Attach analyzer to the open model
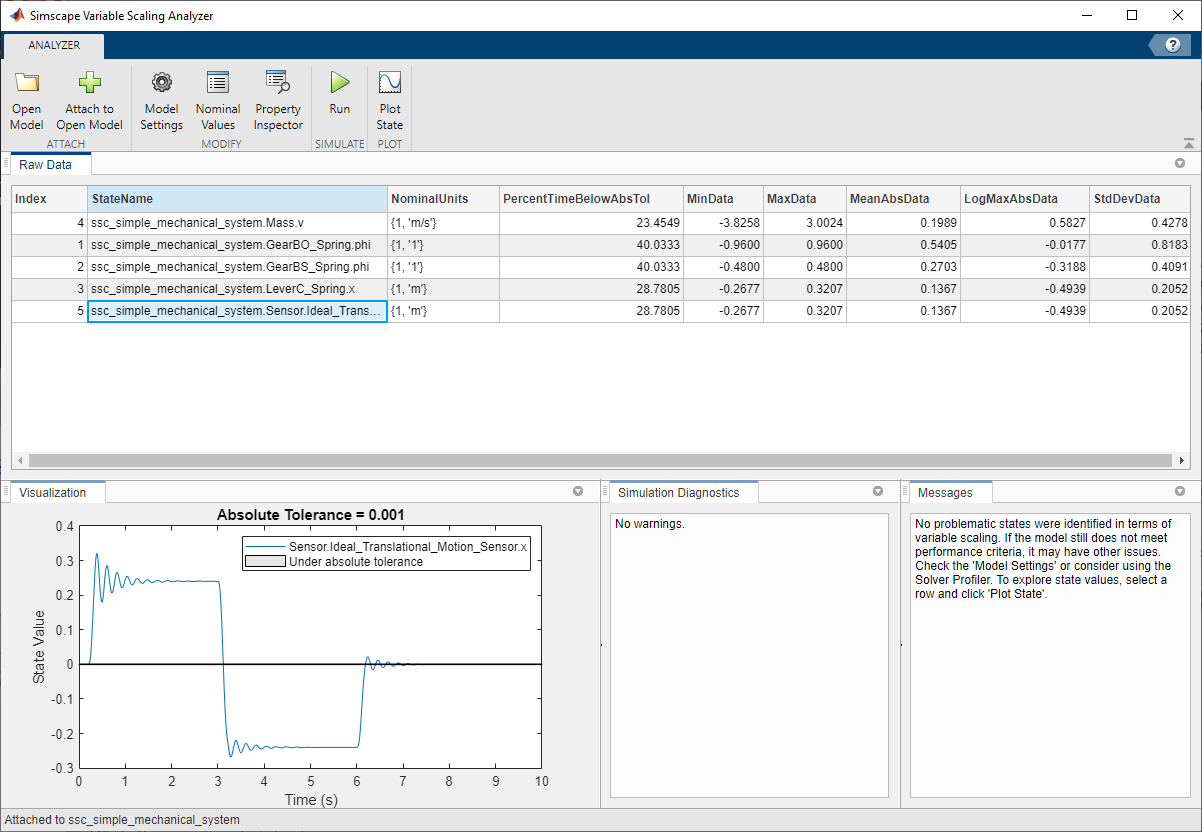 pyautogui.click(x=89, y=100)
